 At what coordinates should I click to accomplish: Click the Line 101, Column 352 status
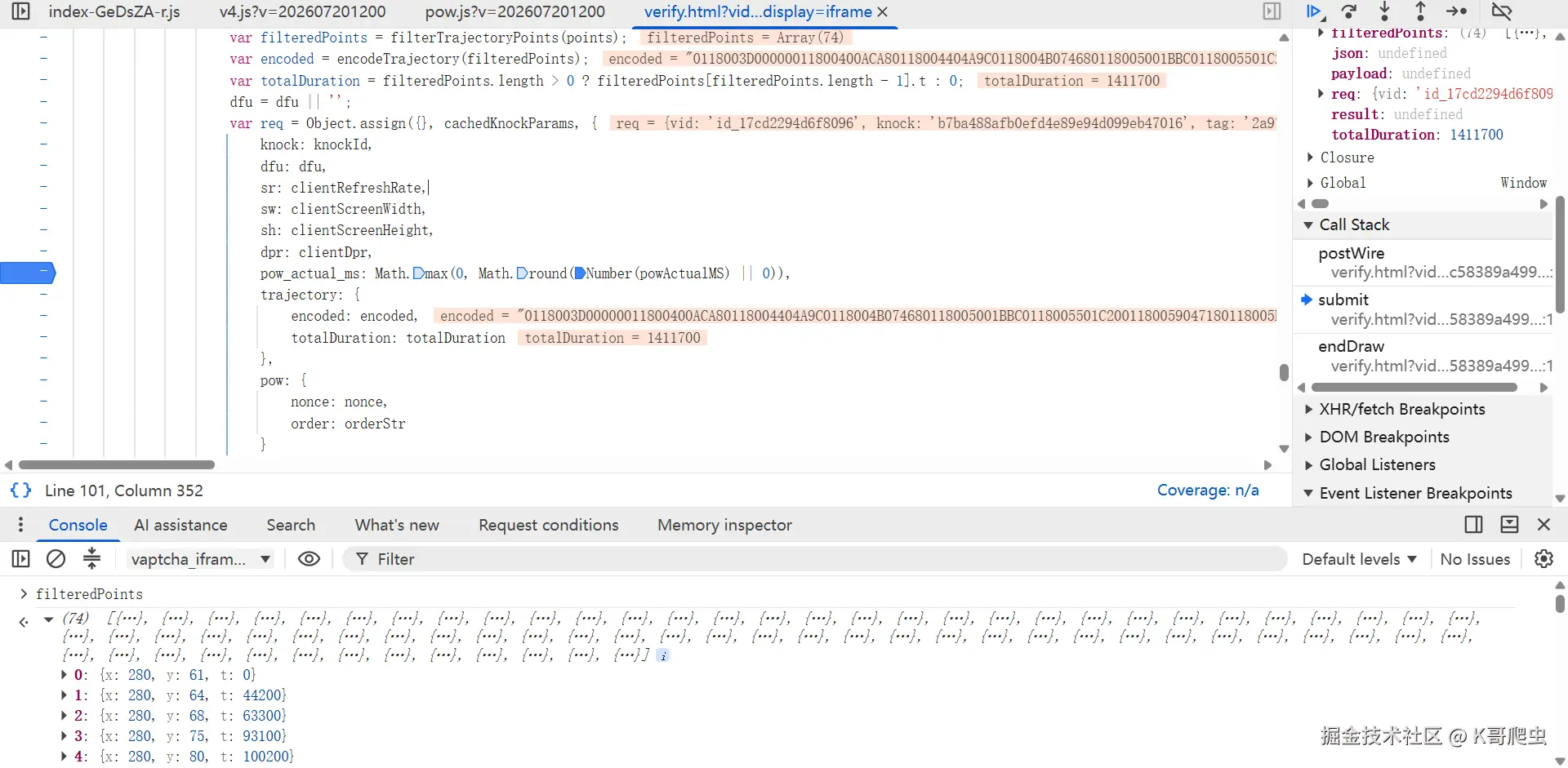124,491
